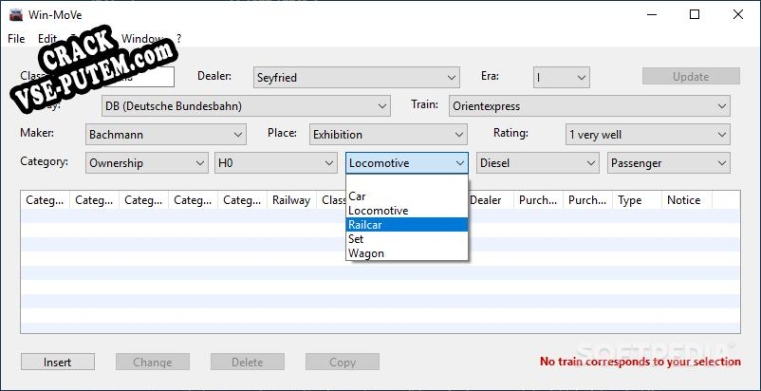The image size is (761, 391).
Task: Click the Maker: label
Action: click(x=37, y=132)
